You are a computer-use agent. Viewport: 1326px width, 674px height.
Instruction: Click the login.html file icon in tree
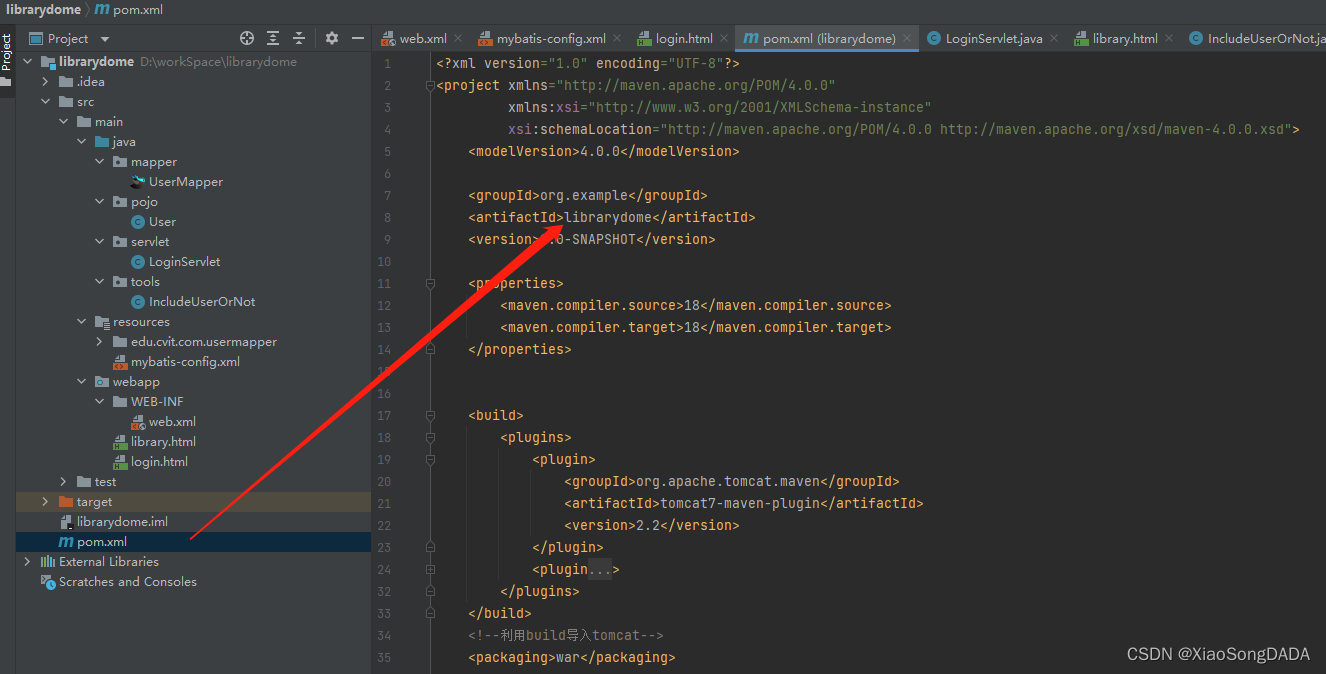tap(120, 462)
